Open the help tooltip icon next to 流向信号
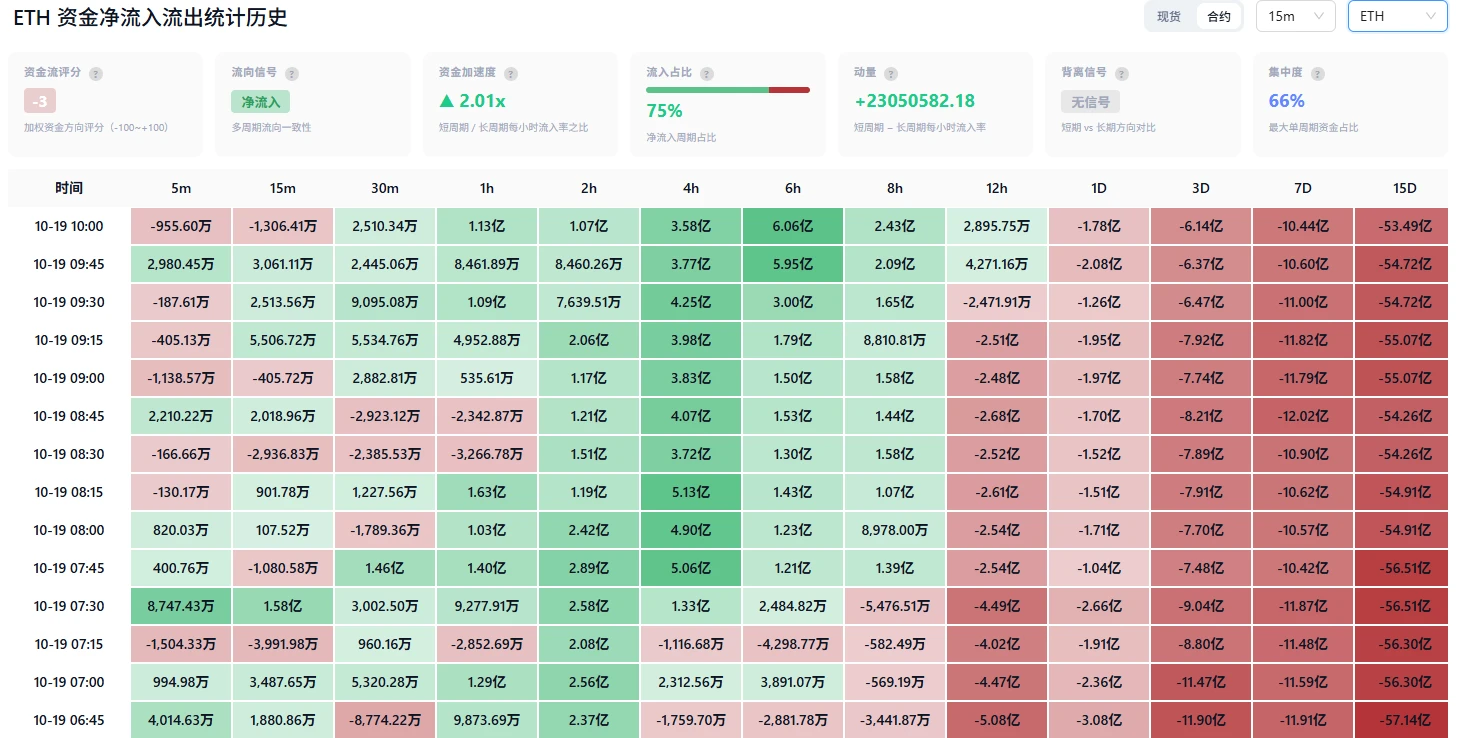This screenshot has height=738, width=1463. [x=292, y=74]
